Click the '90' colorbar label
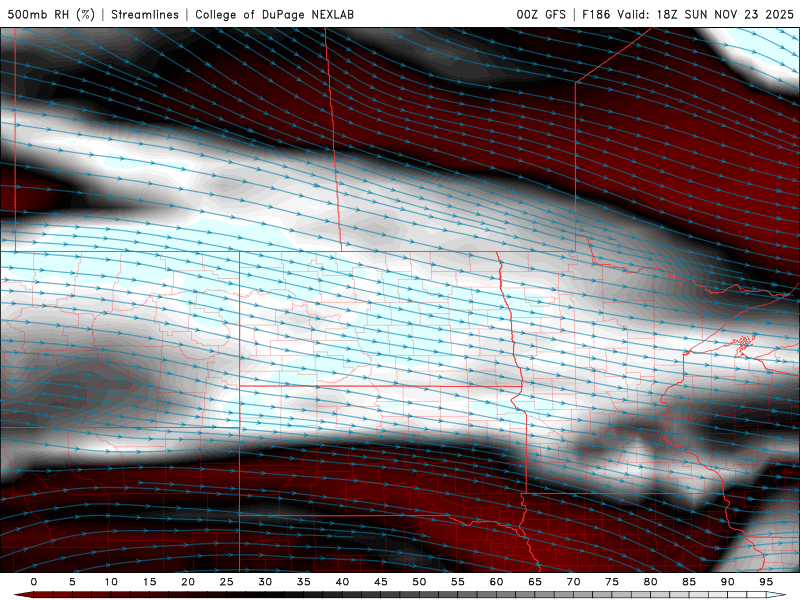The image size is (800, 600). [x=728, y=582]
